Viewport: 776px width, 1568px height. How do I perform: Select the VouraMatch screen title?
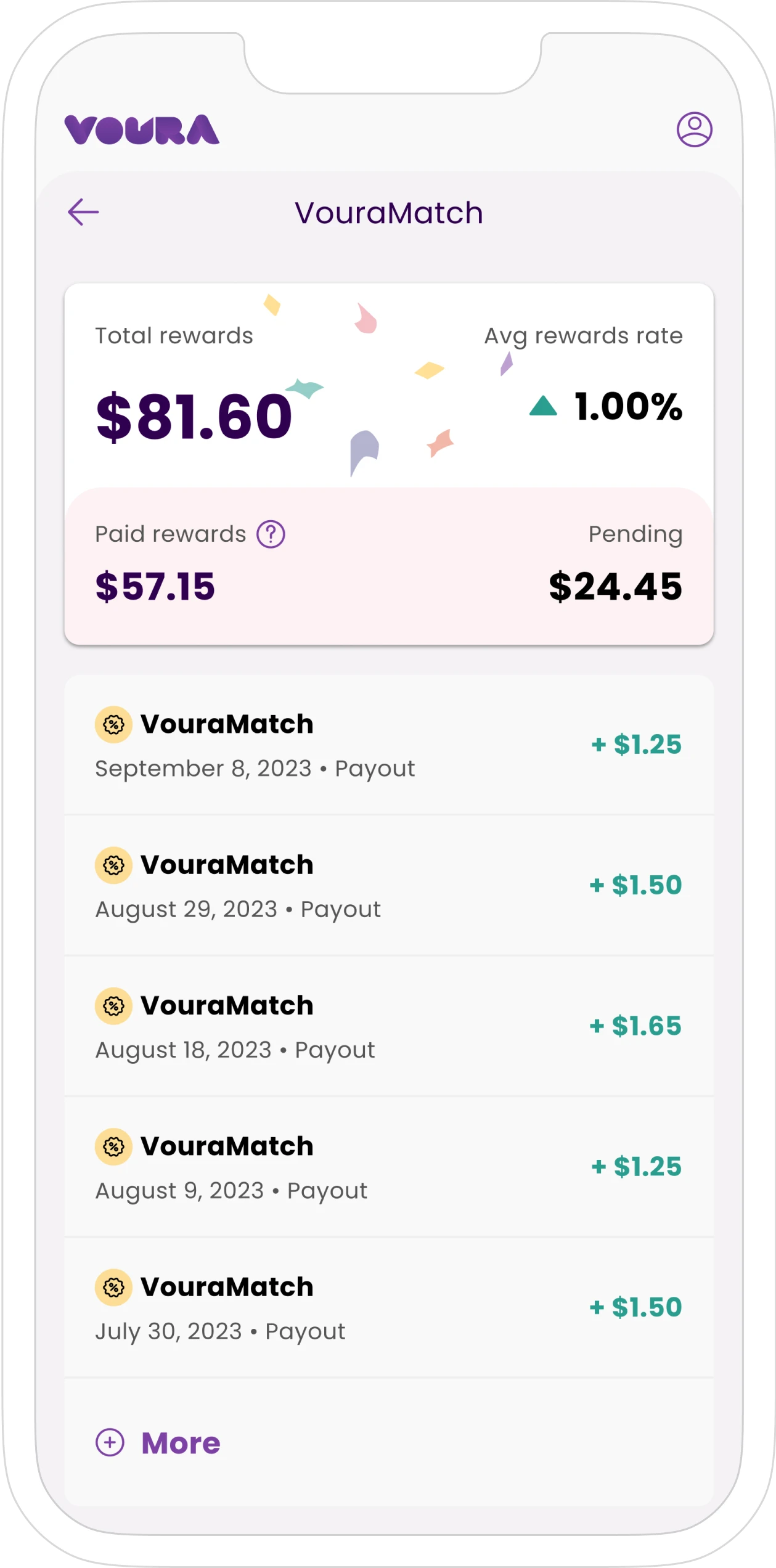click(388, 212)
